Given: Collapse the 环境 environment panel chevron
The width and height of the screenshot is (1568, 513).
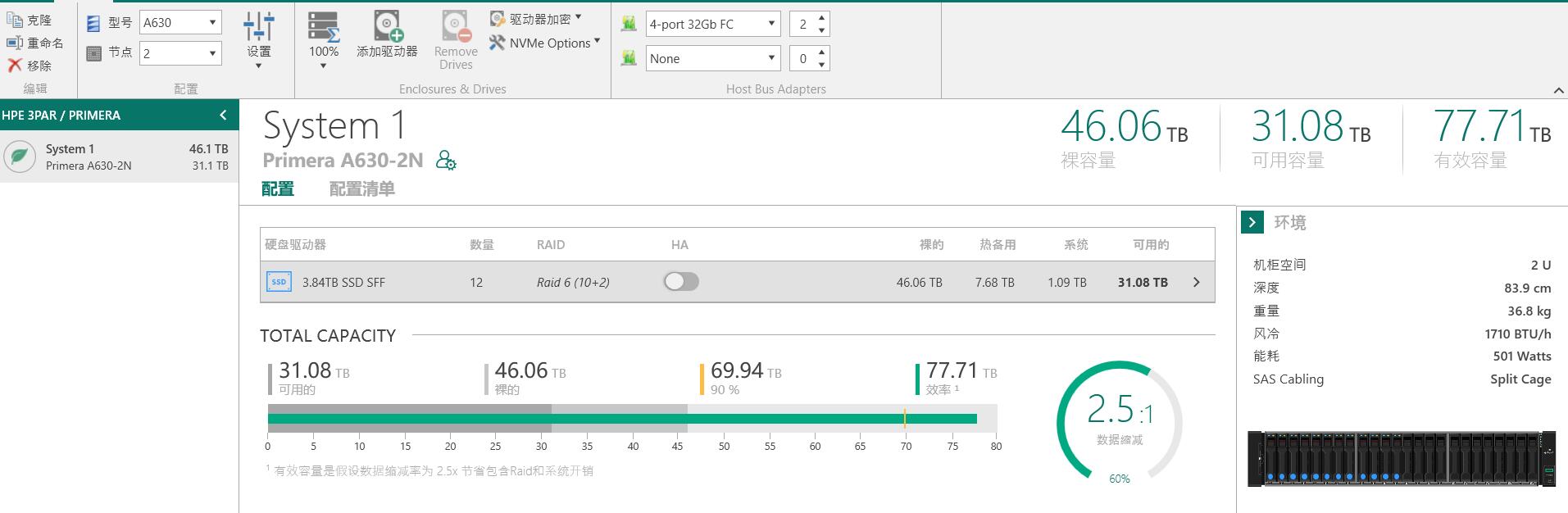Looking at the screenshot, I should (x=1252, y=222).
